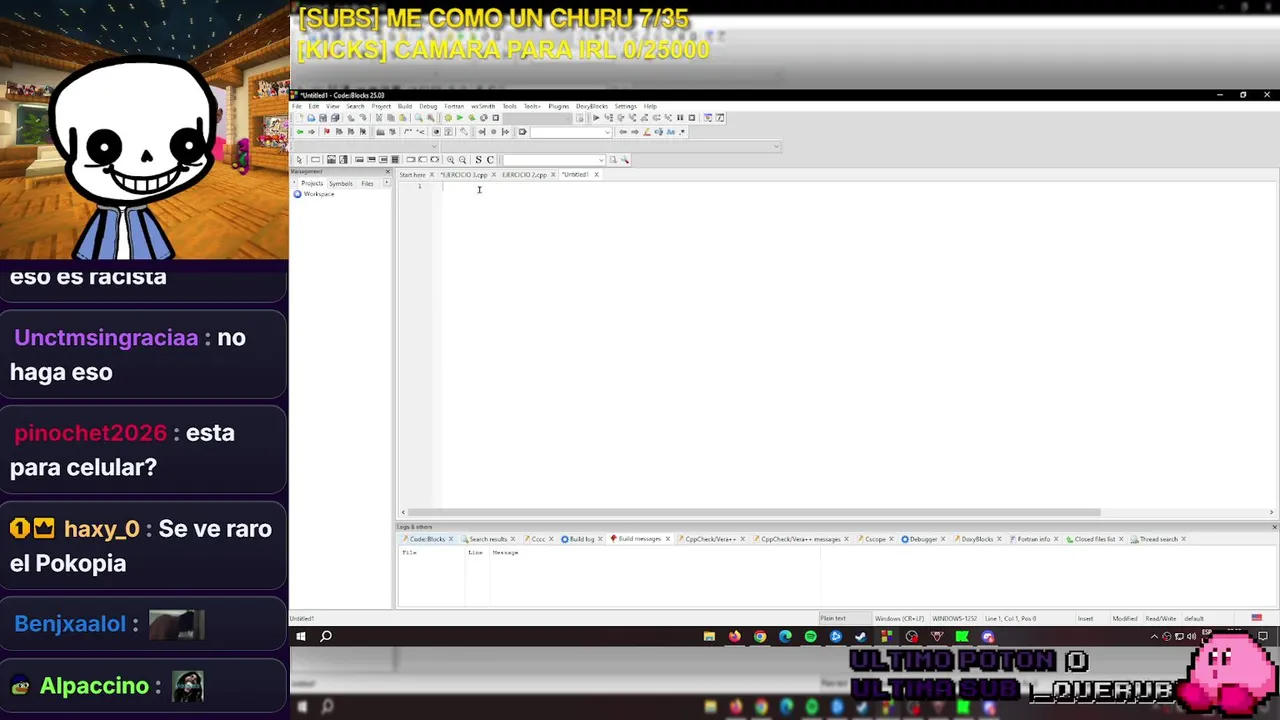
Task: Switch to the EJERCICIO 3.cpp tab
Action: pyautogui.click(x=464, y=175)
